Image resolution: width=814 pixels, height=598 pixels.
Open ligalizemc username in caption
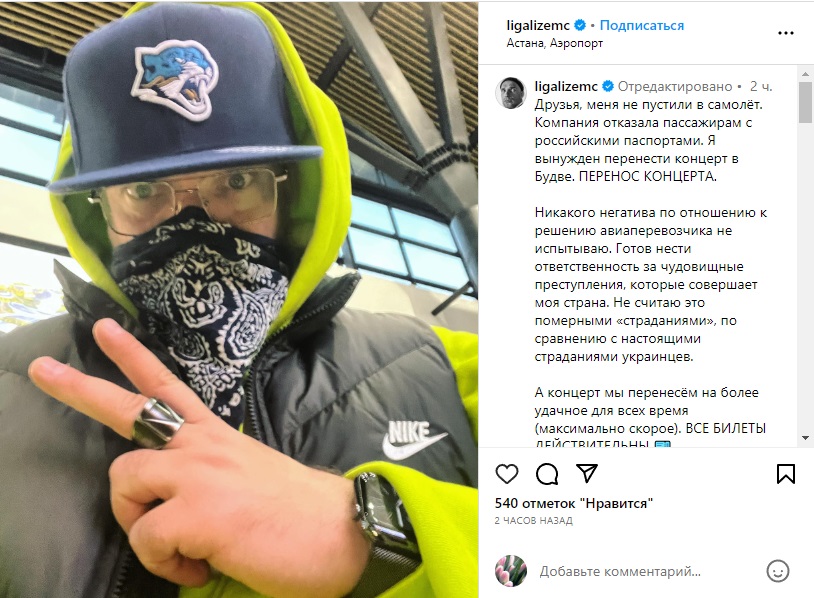566,86
